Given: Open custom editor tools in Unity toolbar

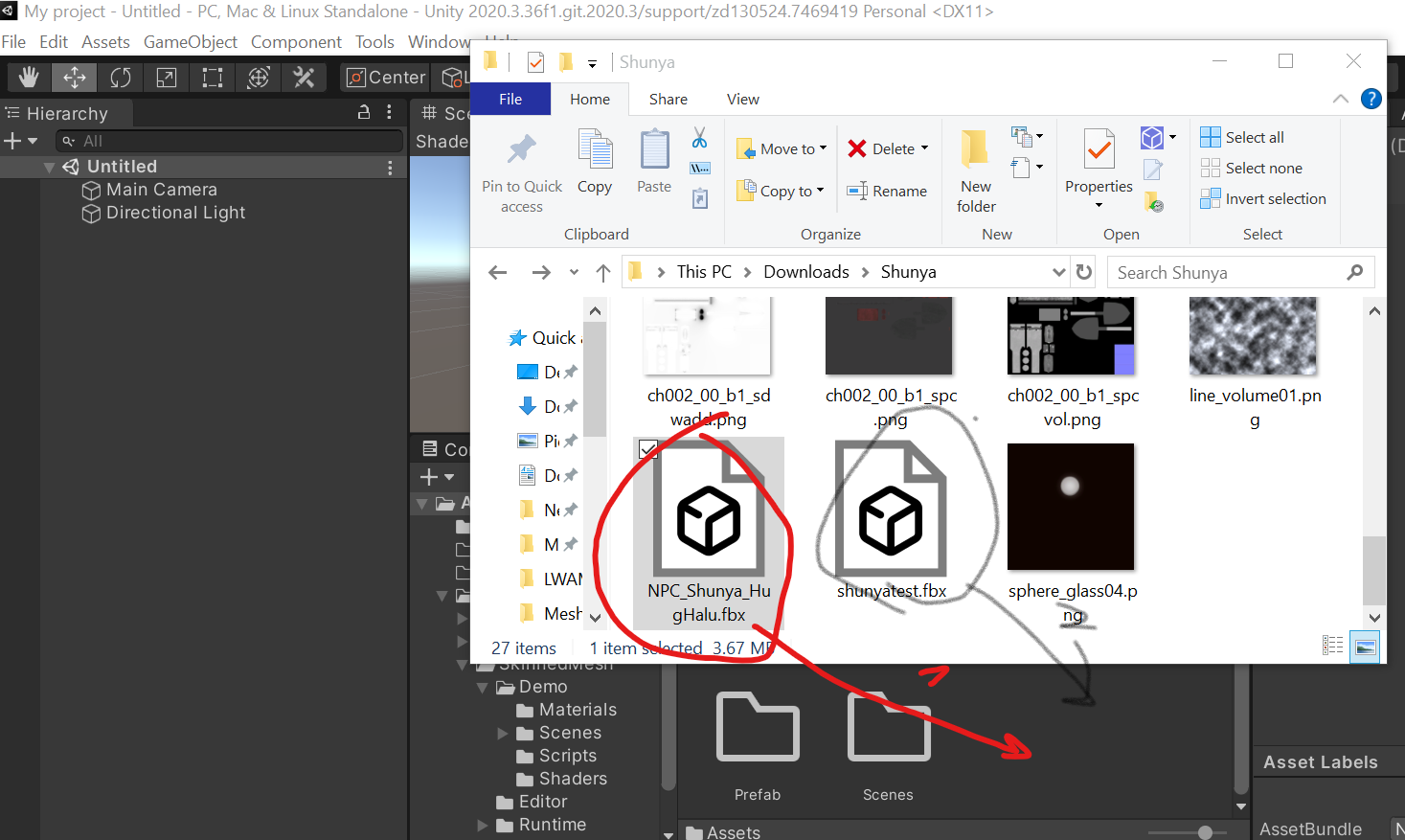Looking at the screenshot, I should click(x=305, y=78).
